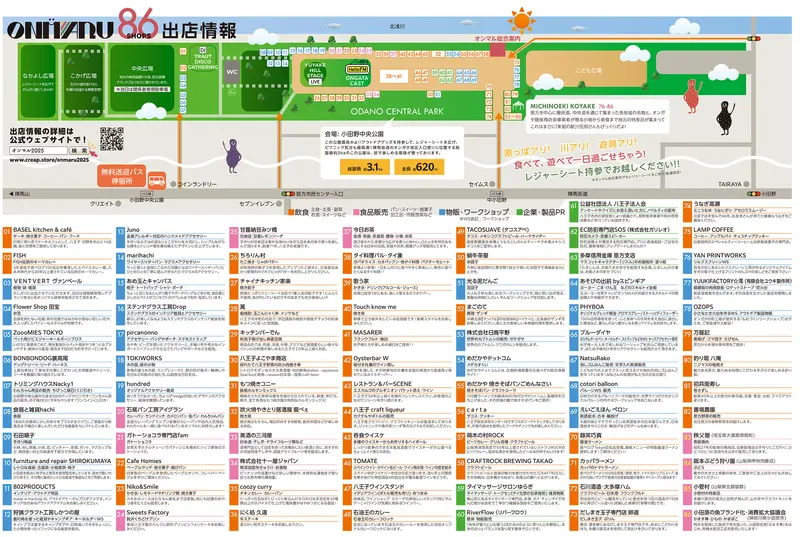Click the Flower Shop entry numbered 04
This screenshot has width=800, height=537.
pyautogui.click(x=57, y=315)
